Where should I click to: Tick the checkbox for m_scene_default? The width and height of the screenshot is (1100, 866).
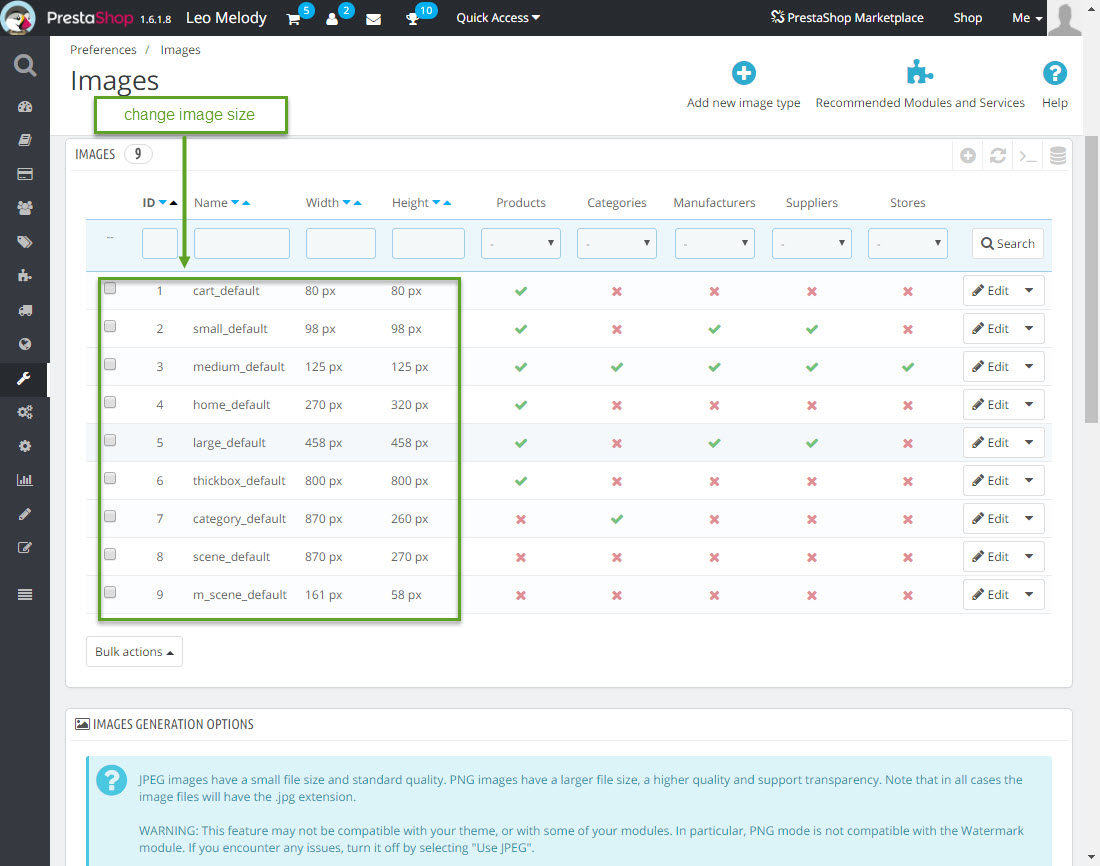pyautogui.click(x=110, y=592)
